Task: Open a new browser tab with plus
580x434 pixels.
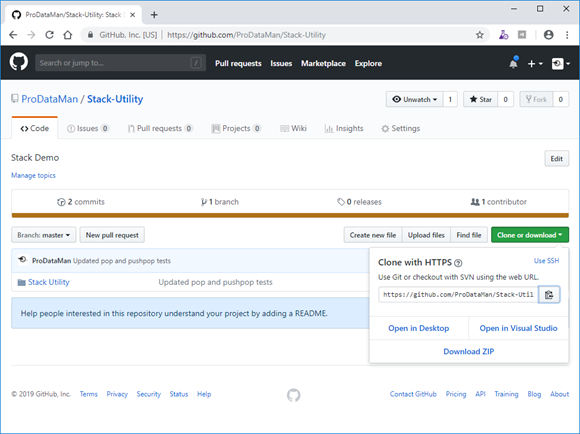Action: point(154,15)
